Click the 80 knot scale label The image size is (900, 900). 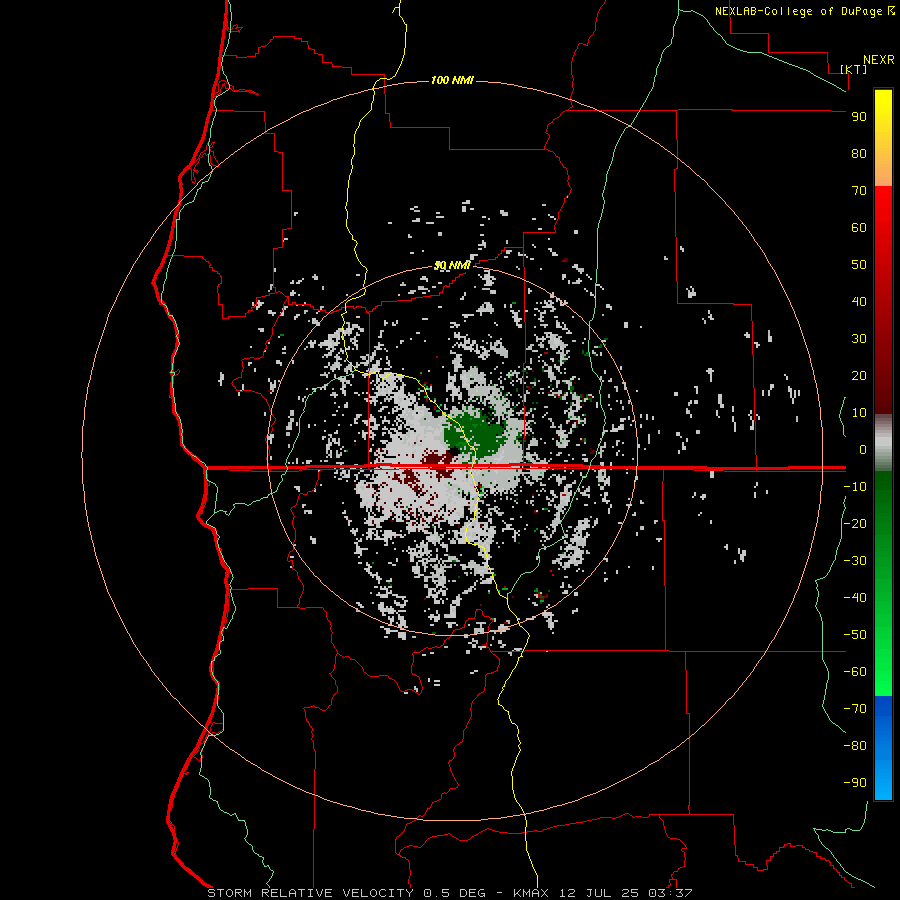point(859,154)
